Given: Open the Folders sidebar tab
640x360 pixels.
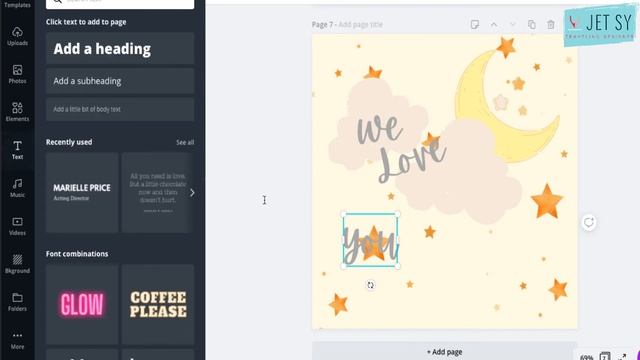Looking at the screenshot, I should click(17, 302).
